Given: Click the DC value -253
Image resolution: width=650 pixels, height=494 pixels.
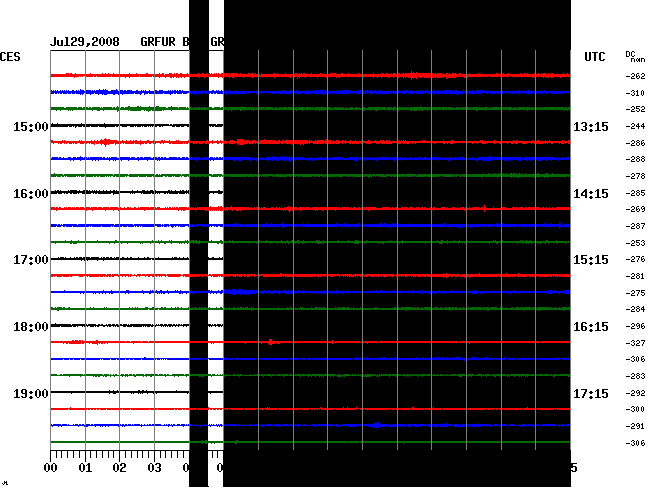Looking at the screenshot, I should [635, 243].
